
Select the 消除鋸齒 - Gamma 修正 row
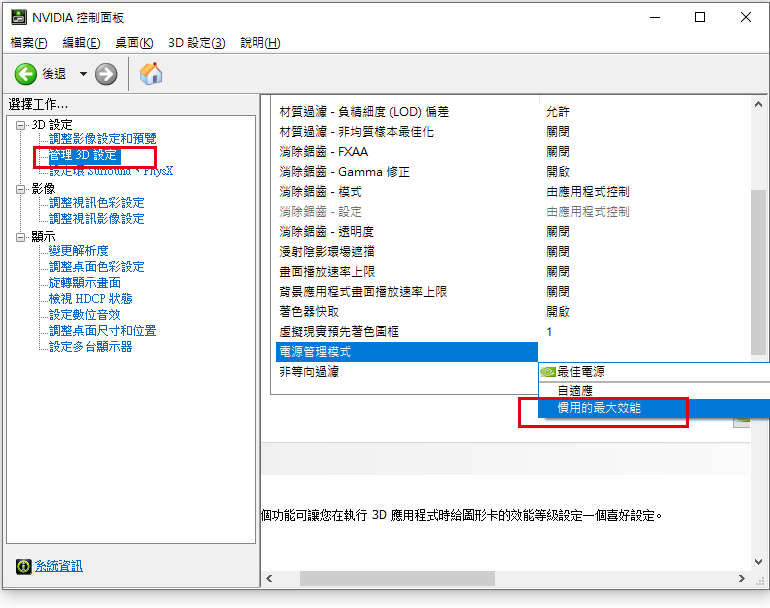point(407,172)
